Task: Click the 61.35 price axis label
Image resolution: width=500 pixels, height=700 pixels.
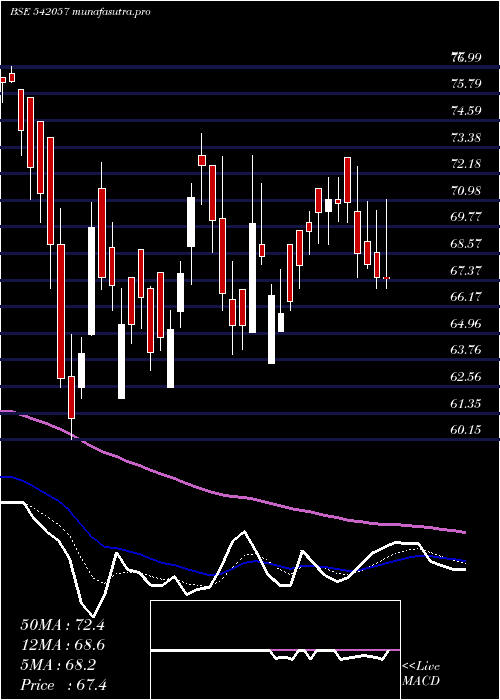Action: [x=466, y=403]
